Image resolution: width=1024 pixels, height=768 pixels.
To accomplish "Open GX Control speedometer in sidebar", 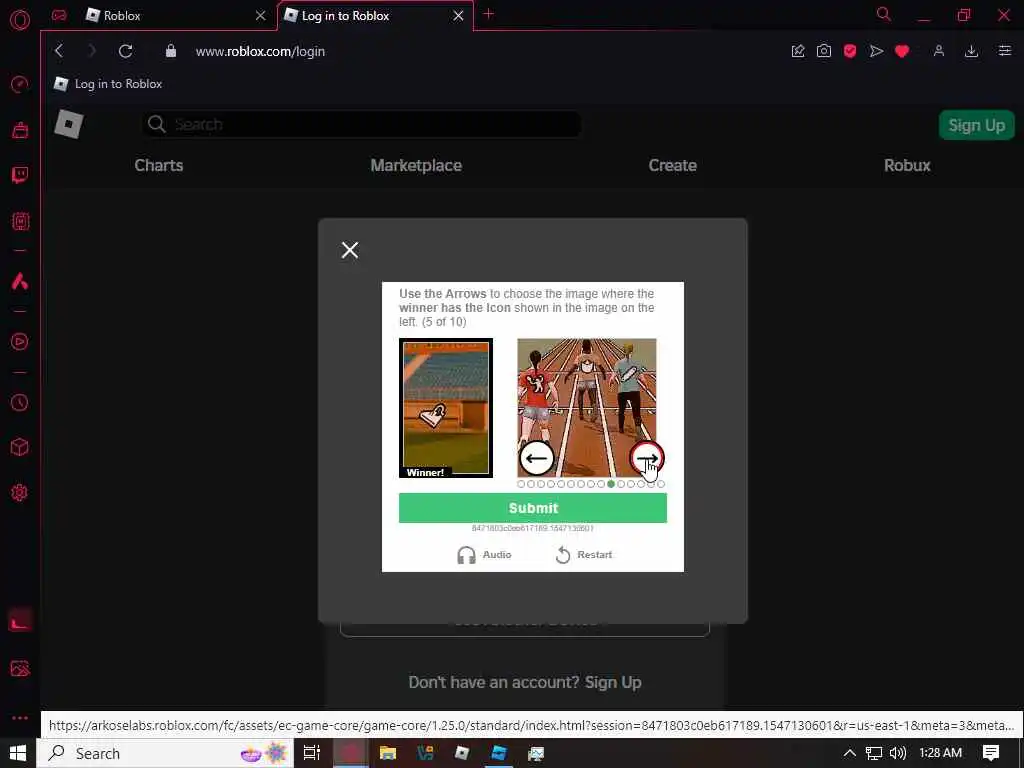I will pyautogui.click(x=20, y=84).
